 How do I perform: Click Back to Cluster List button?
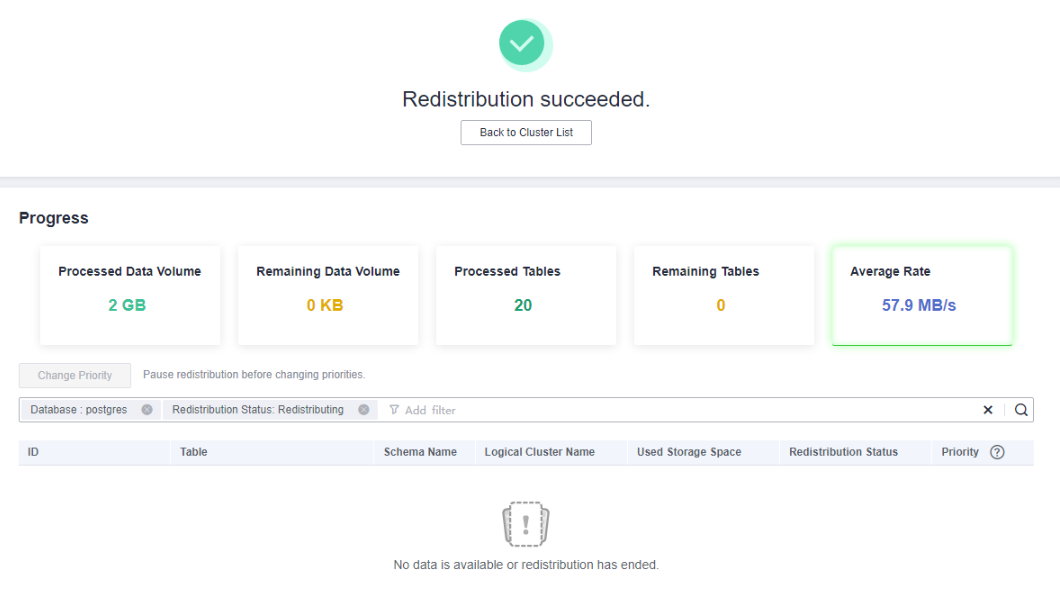(x=526, y=132)
